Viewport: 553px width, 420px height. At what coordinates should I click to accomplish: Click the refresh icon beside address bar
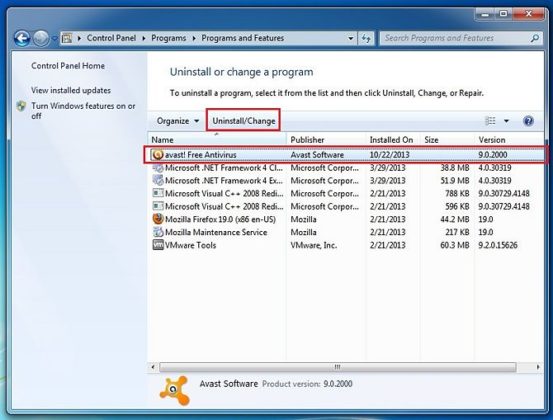click(x=366, y=38)
